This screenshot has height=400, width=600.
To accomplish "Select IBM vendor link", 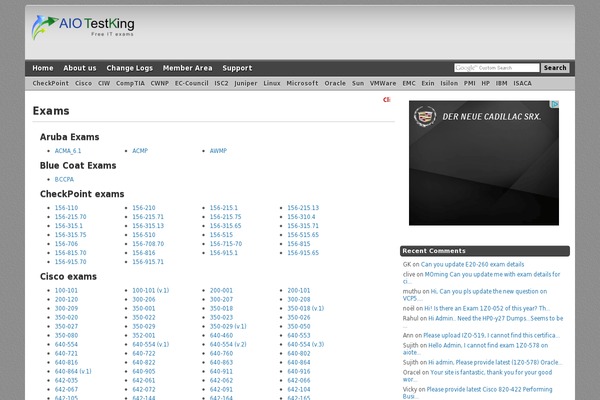I will (502, 83).
